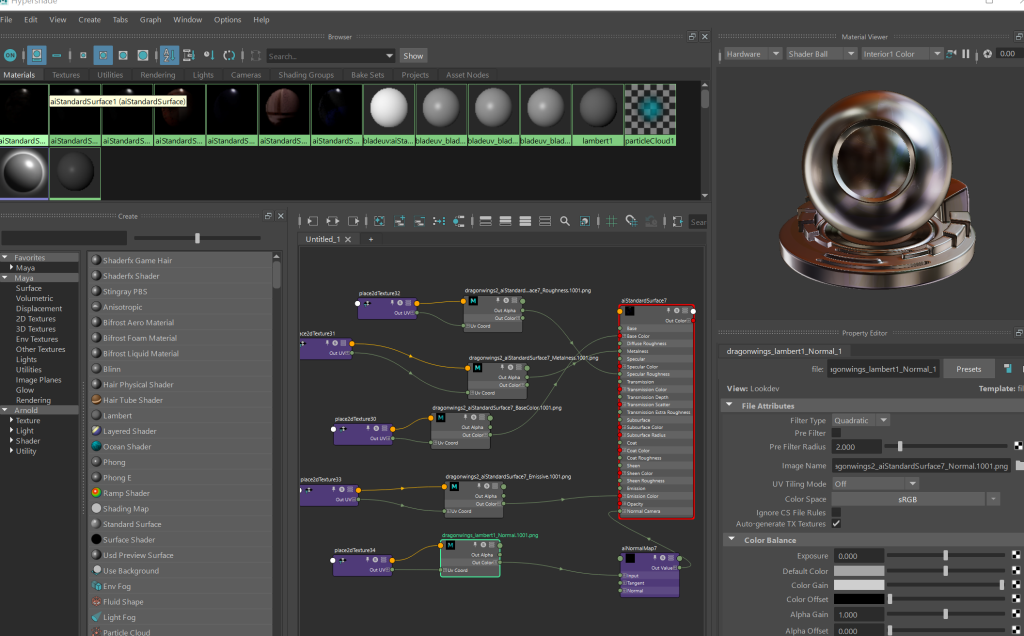
Task: Open the Filter Type Quadratic dropdown
Action: pos(860,421)
